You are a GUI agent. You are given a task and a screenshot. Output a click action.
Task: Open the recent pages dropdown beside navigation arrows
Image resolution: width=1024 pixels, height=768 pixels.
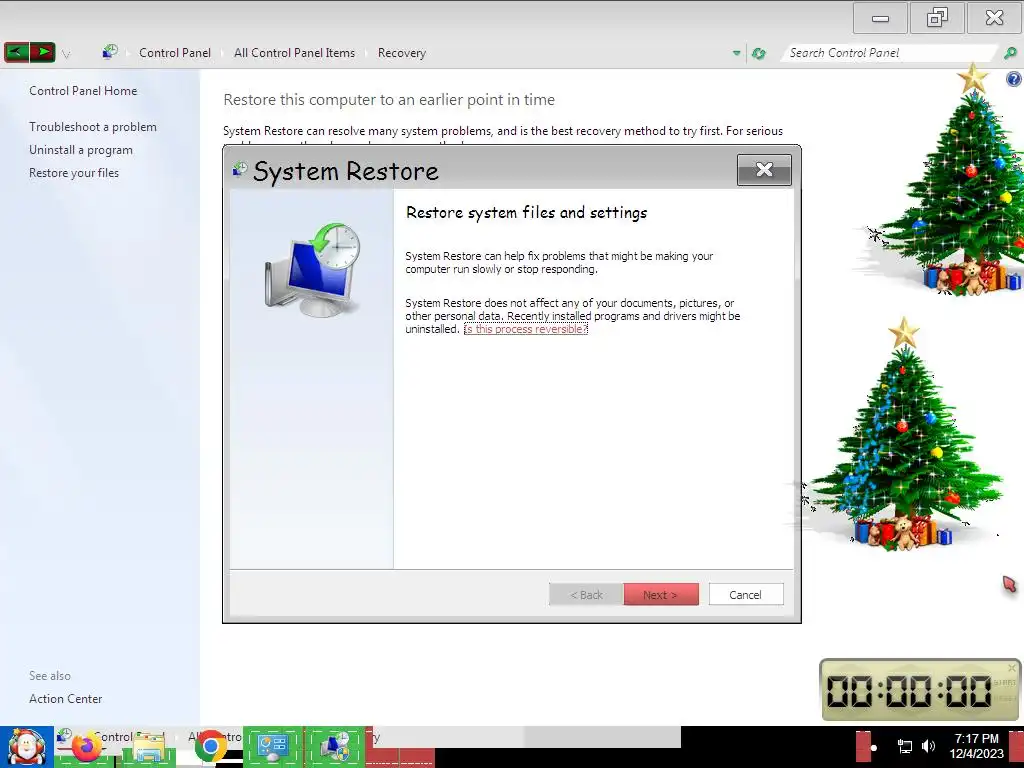(66, 54)
